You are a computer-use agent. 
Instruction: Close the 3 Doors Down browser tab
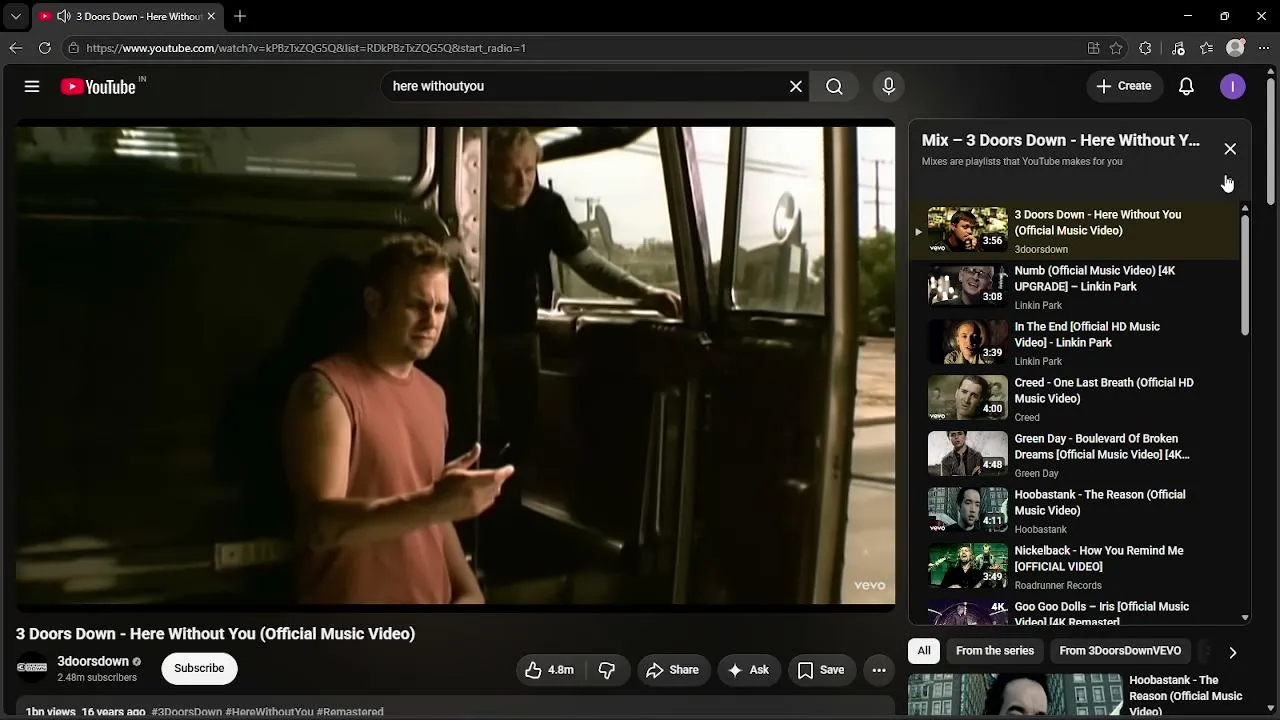pos(211,16)
